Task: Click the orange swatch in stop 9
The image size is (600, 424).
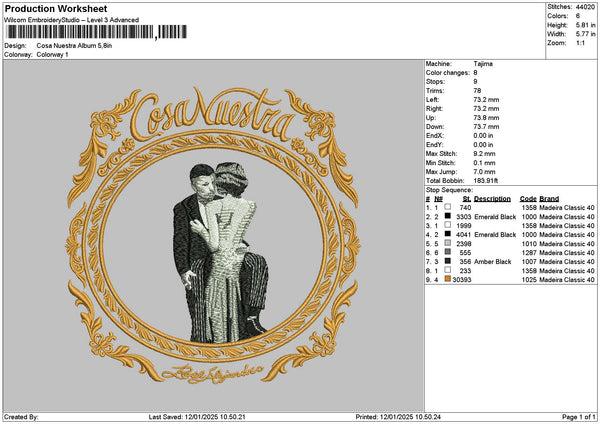Action: (447, 279)
